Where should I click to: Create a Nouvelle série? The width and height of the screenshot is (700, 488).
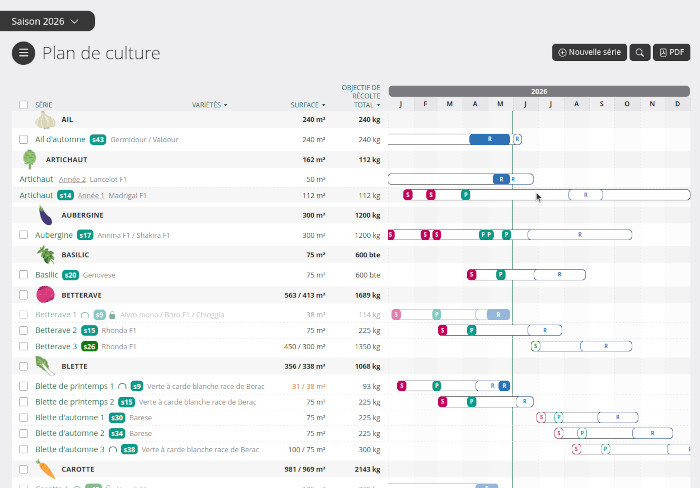(589, 52)
